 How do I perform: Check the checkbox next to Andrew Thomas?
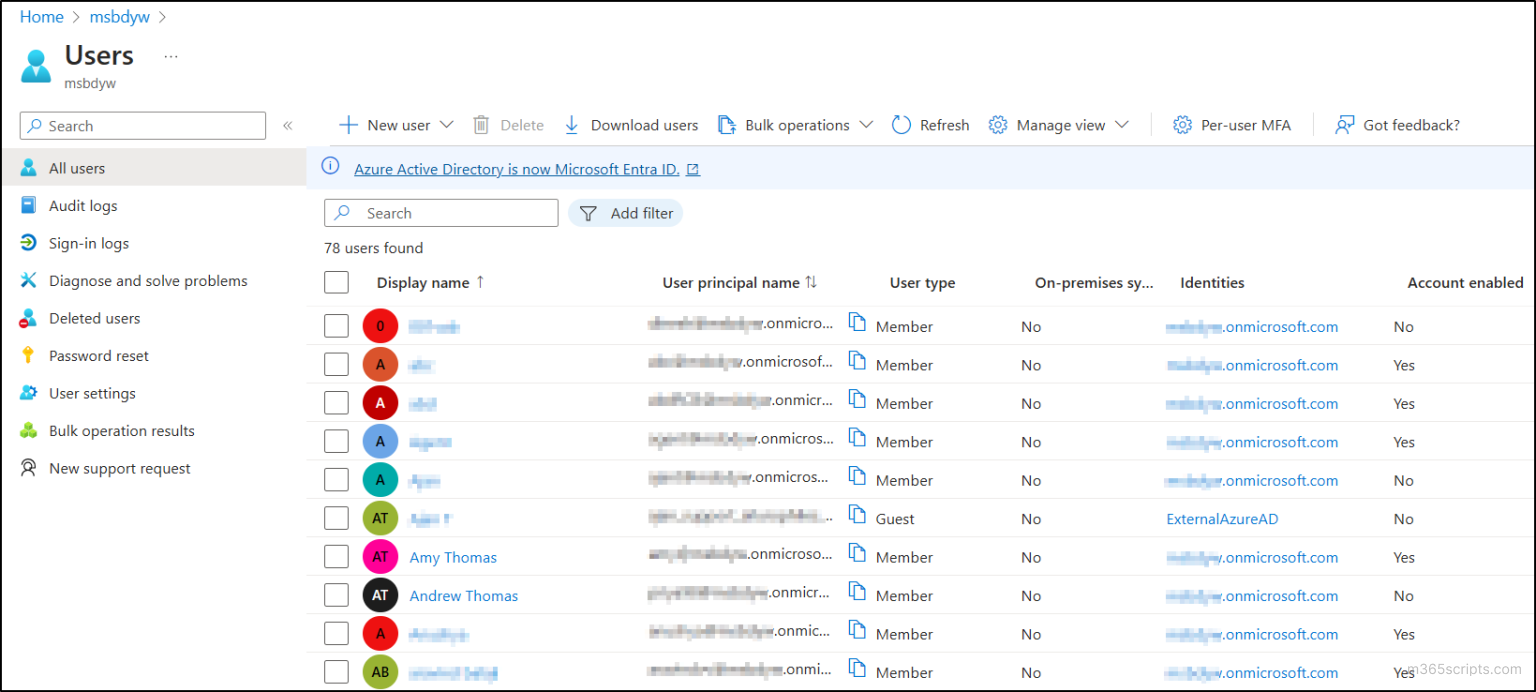336,594
